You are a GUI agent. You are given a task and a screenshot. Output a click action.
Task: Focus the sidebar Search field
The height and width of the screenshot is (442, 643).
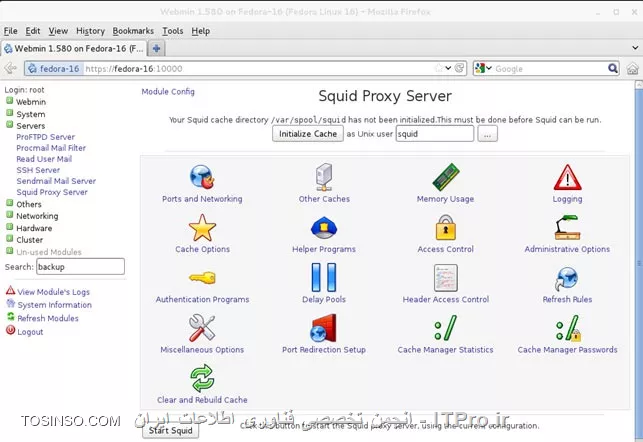[x=80, y=267]
